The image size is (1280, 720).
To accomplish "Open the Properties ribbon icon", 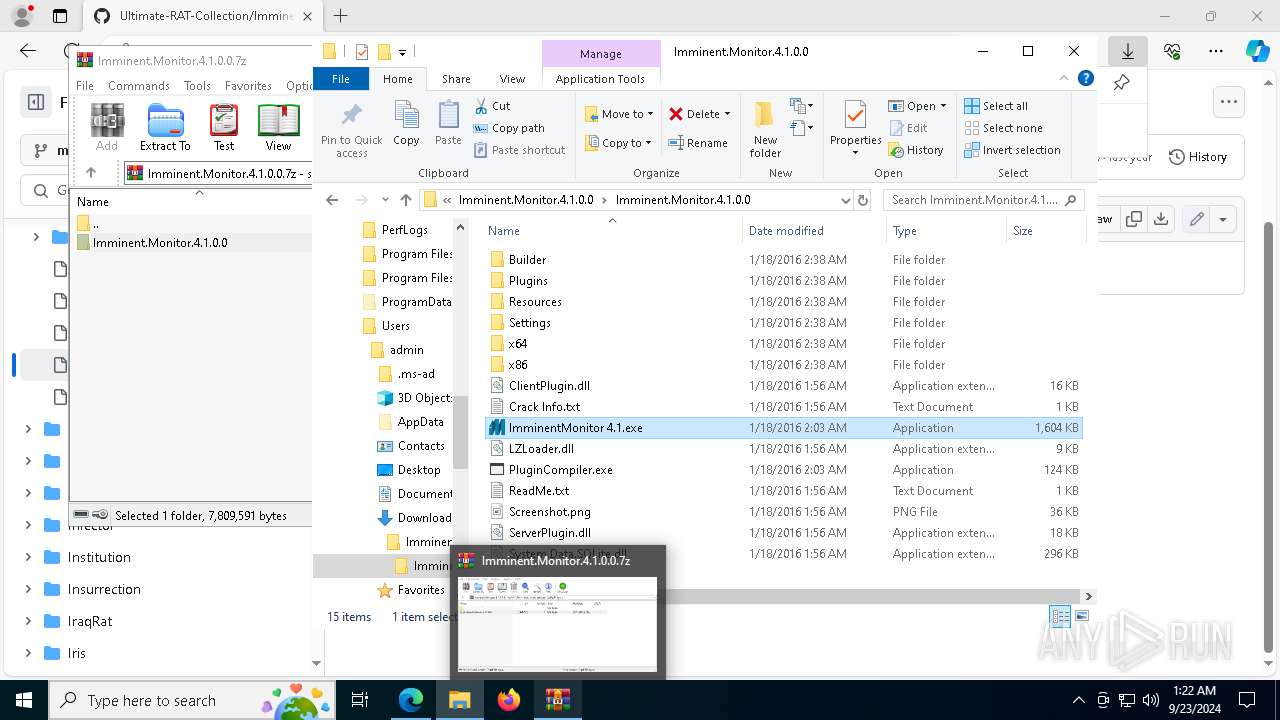I will 855,115.
